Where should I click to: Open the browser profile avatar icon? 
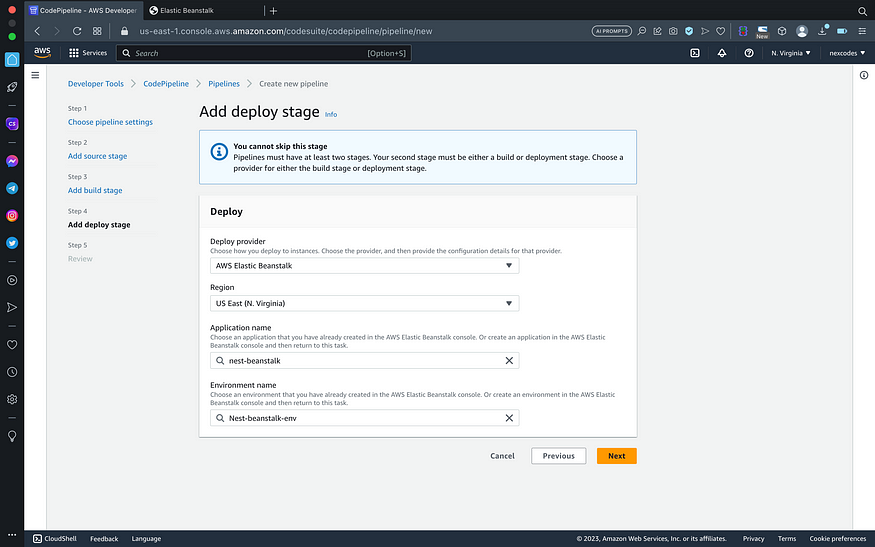pyautogui.click(x=802, y=31)
